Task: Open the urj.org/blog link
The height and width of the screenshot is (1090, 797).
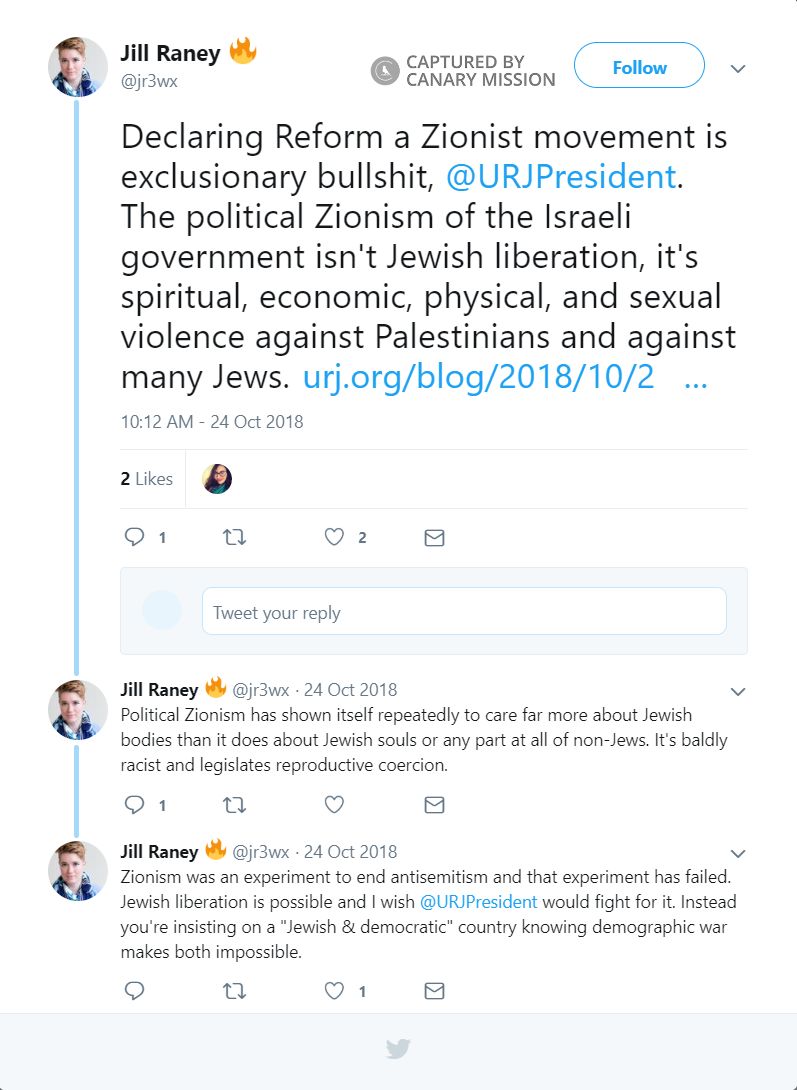Action: pos(478,378)
